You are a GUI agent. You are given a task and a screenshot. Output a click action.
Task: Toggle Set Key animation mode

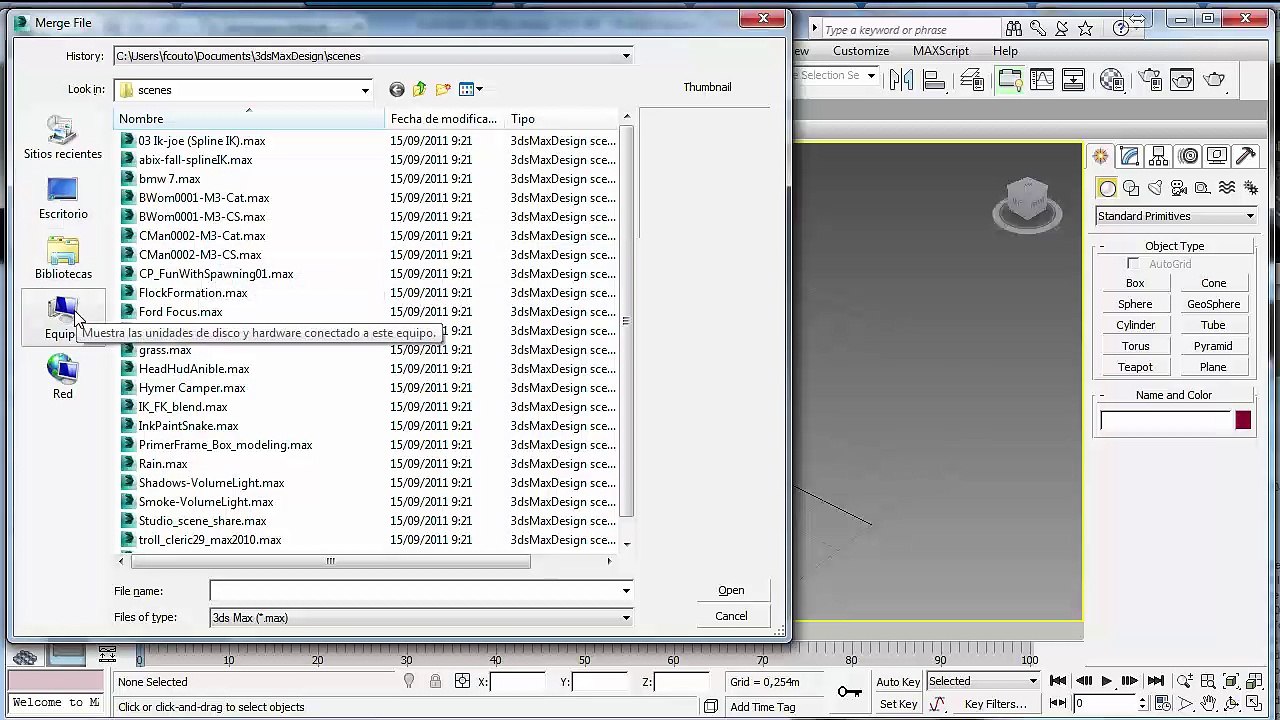(898, 704)
